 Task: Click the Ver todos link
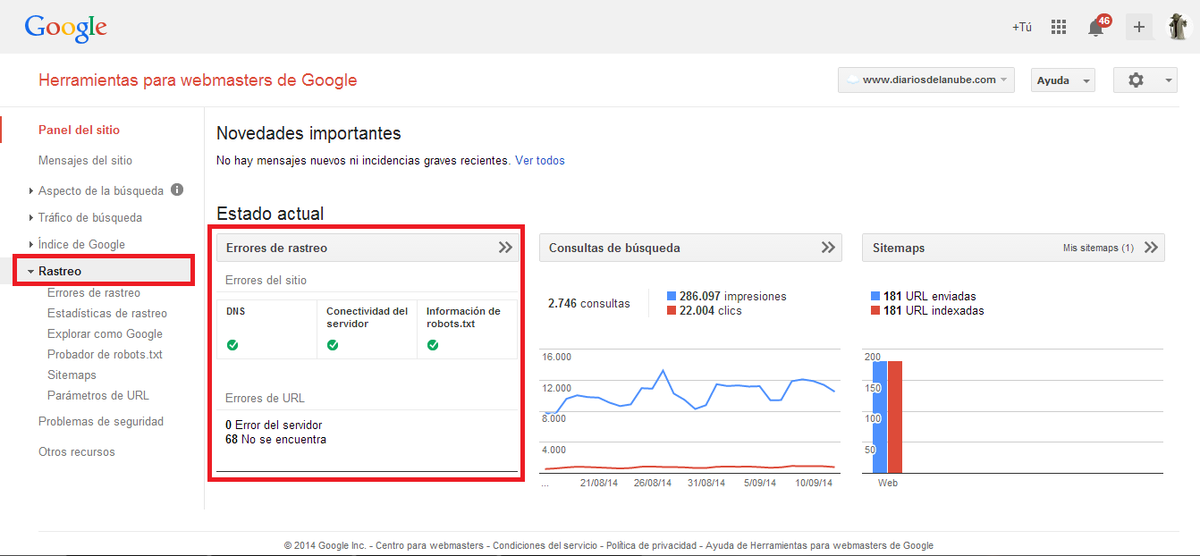(x=540, y=160)
